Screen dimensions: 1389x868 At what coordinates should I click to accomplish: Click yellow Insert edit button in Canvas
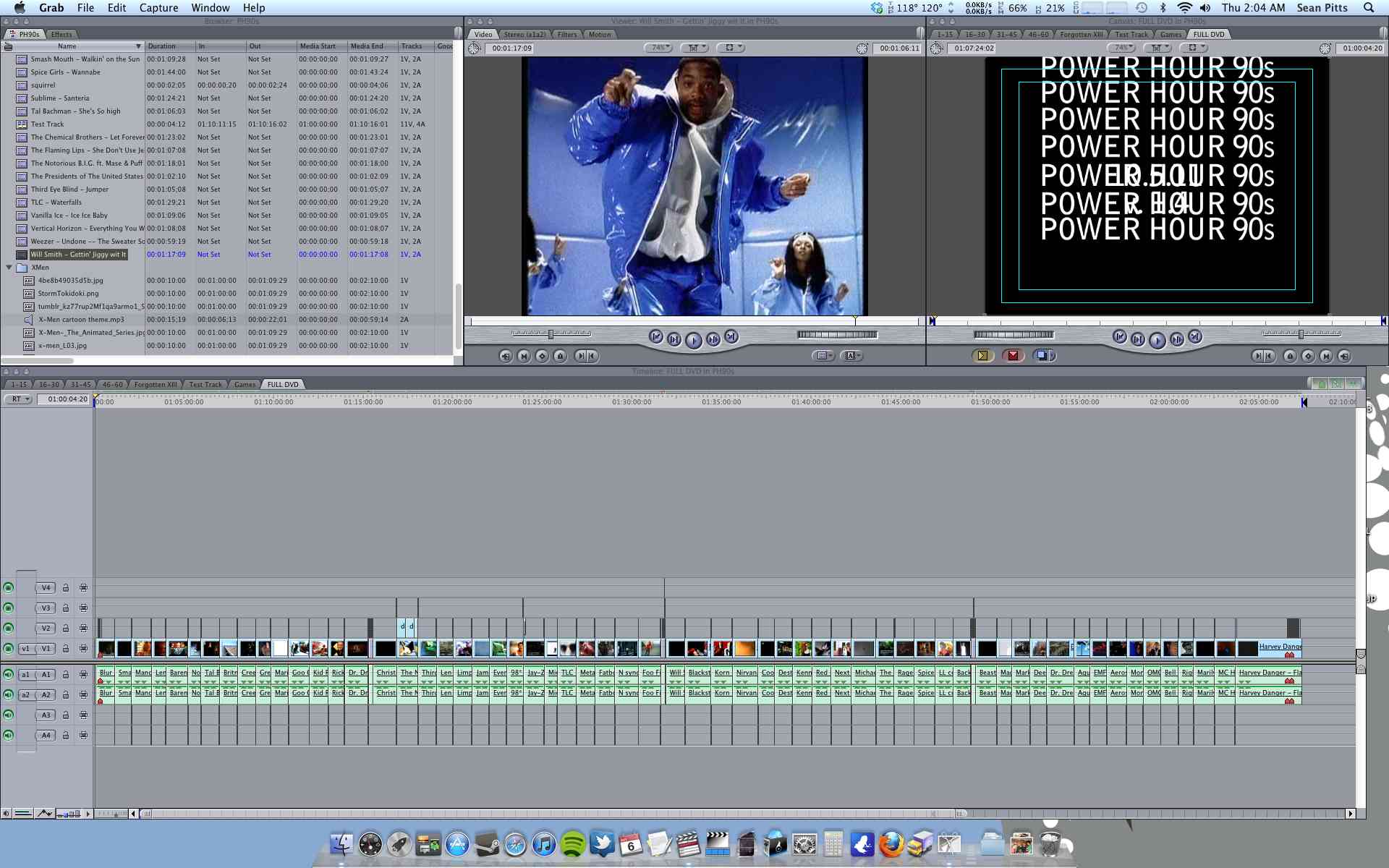(x=982, y=356)
